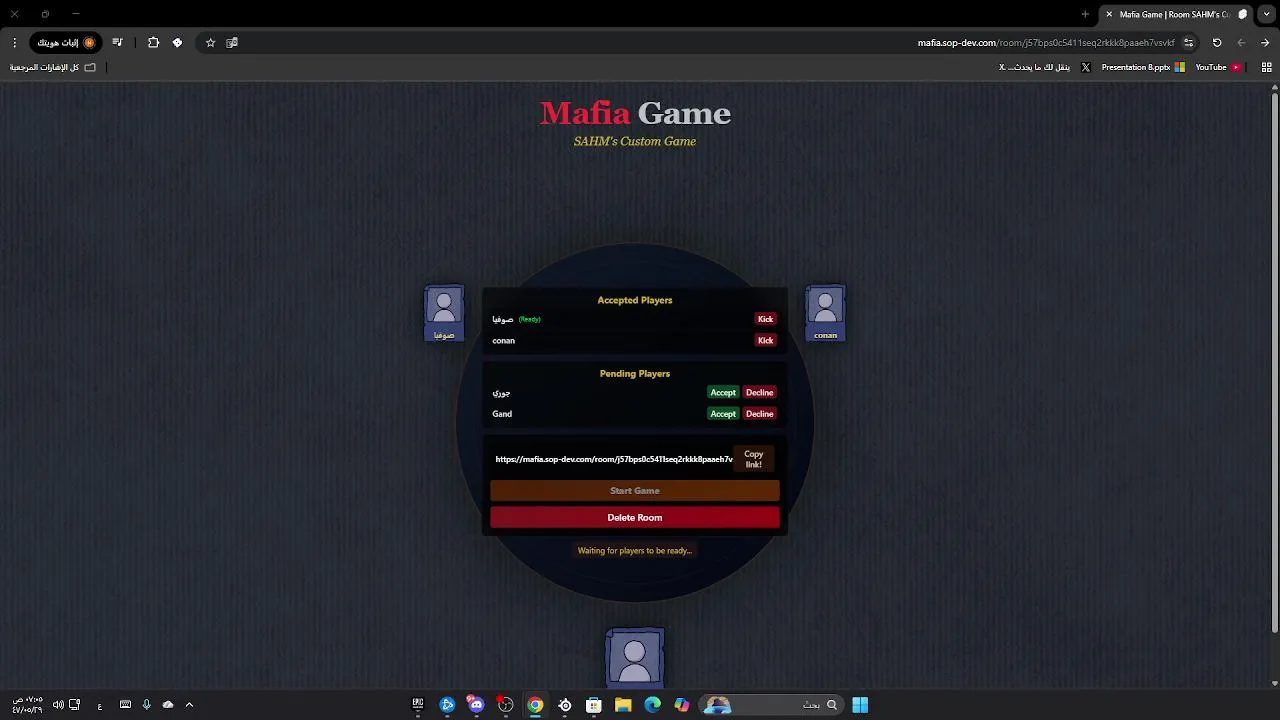This screenshot has width=1280, height=720.
Task: Delete the room
Action: click(x=635, y=518)
